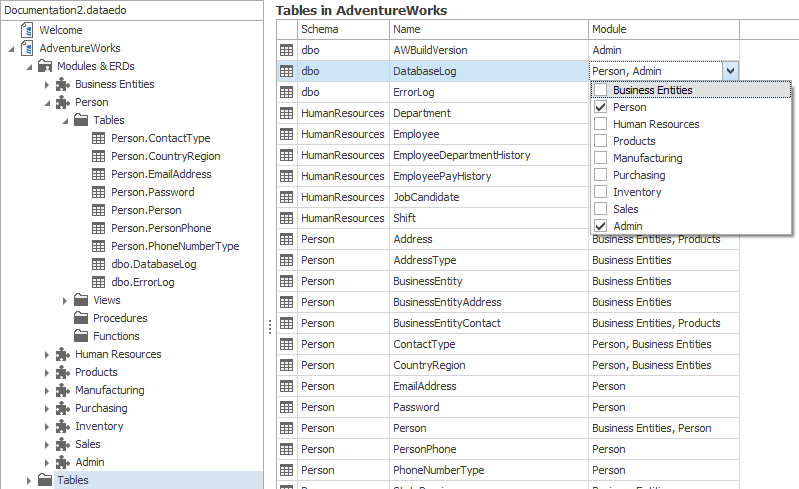Click the Name column header

point(488,29)
